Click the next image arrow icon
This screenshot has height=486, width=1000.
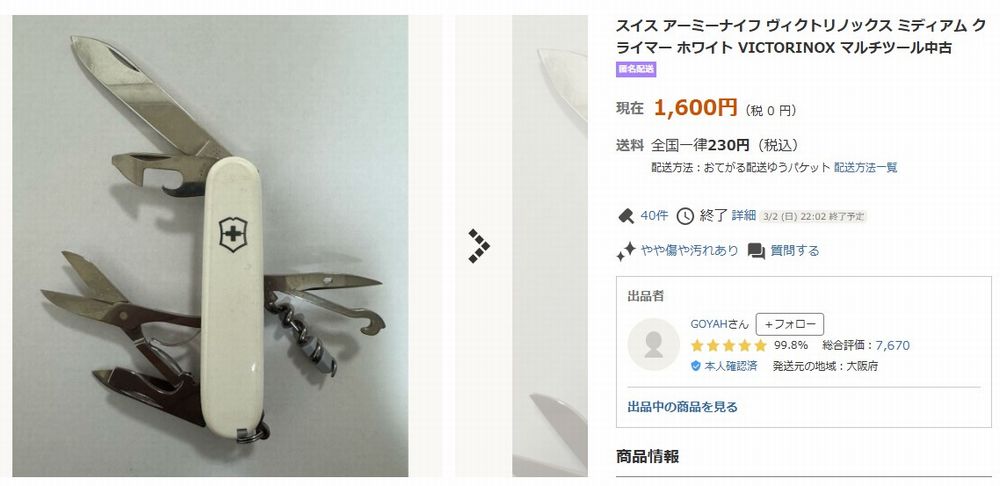tap(479, 246)
